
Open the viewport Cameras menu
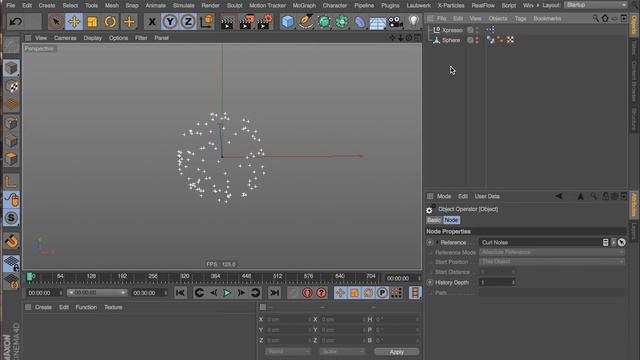click(x=65, y=38)
